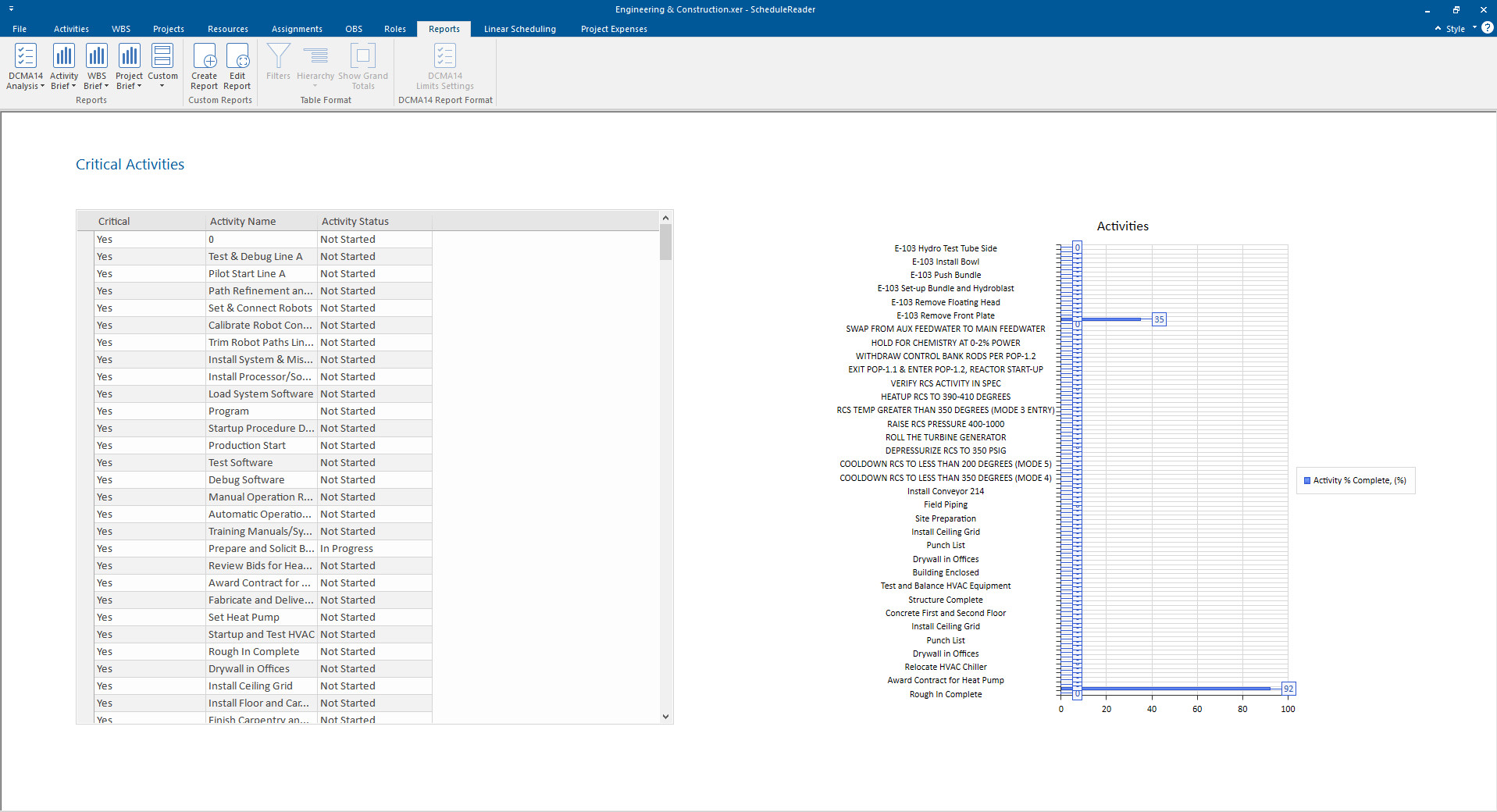This screenshot has height=812, width=1497.
Task: Open the quick access toolbar arrow
Action: 11,9
